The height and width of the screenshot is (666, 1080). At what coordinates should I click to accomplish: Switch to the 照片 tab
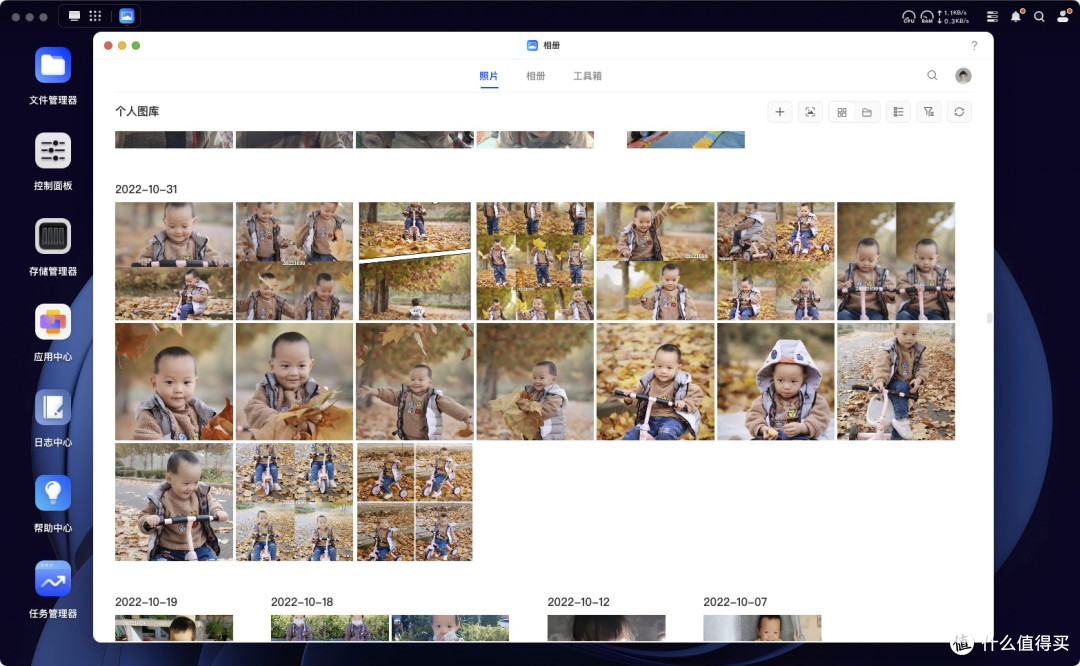[488, 76]
